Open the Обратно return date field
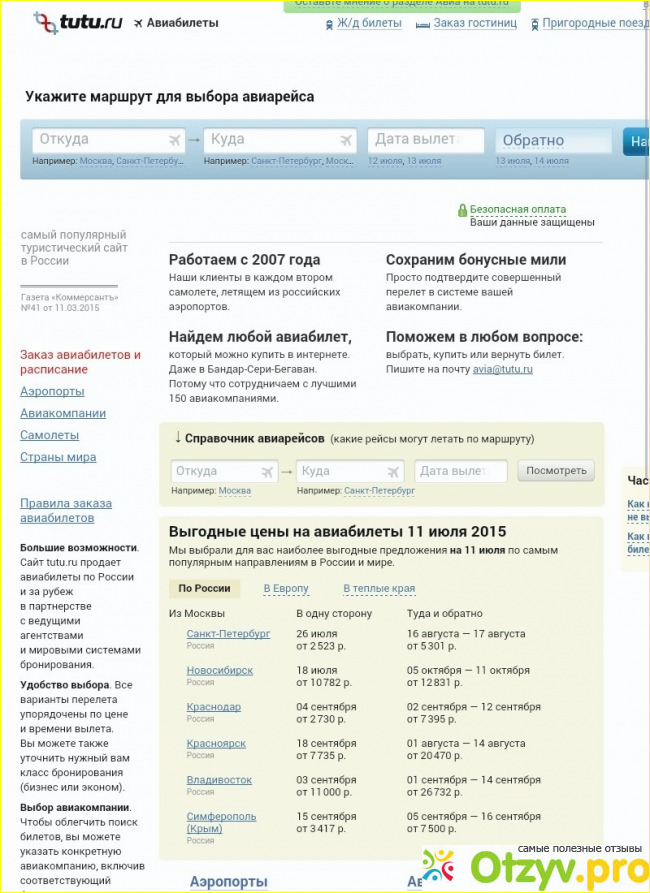Screen dimensions: 650x893 [554, 140]
